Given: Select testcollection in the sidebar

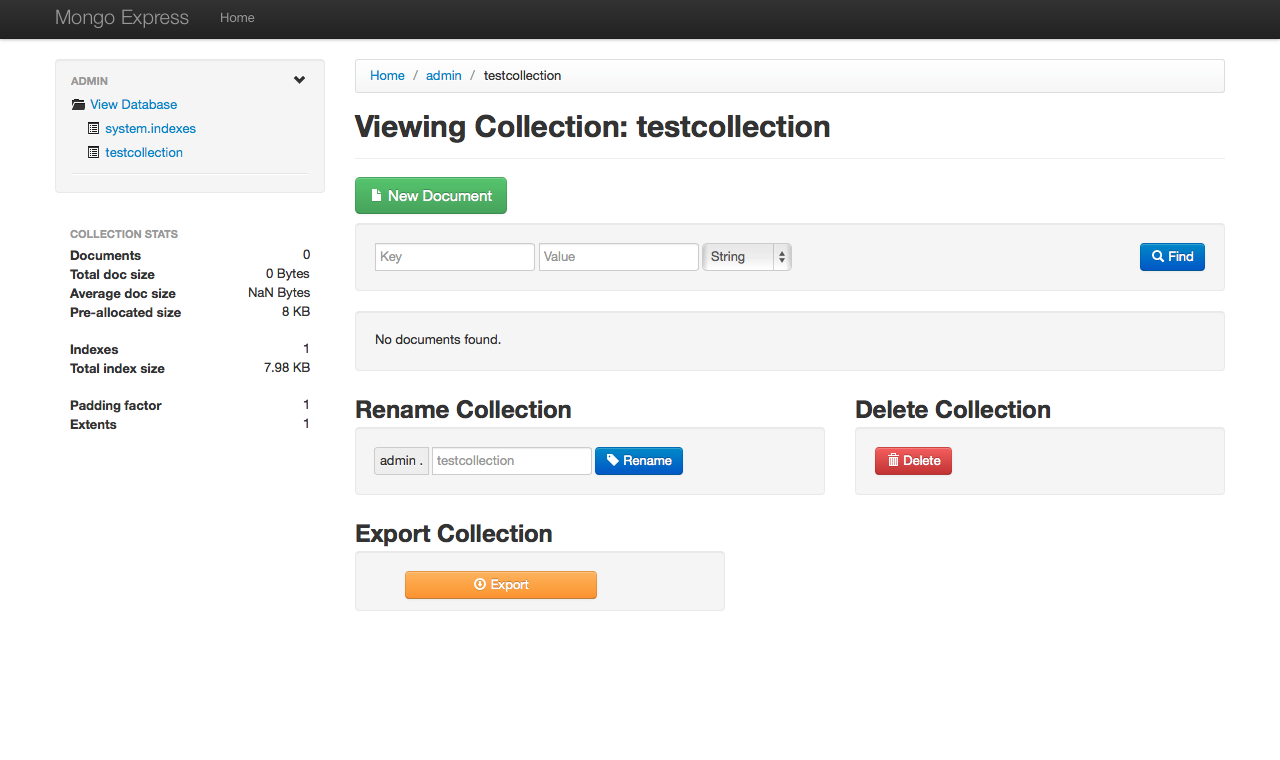Looking at the screenshot, I should tap(144, 153).
